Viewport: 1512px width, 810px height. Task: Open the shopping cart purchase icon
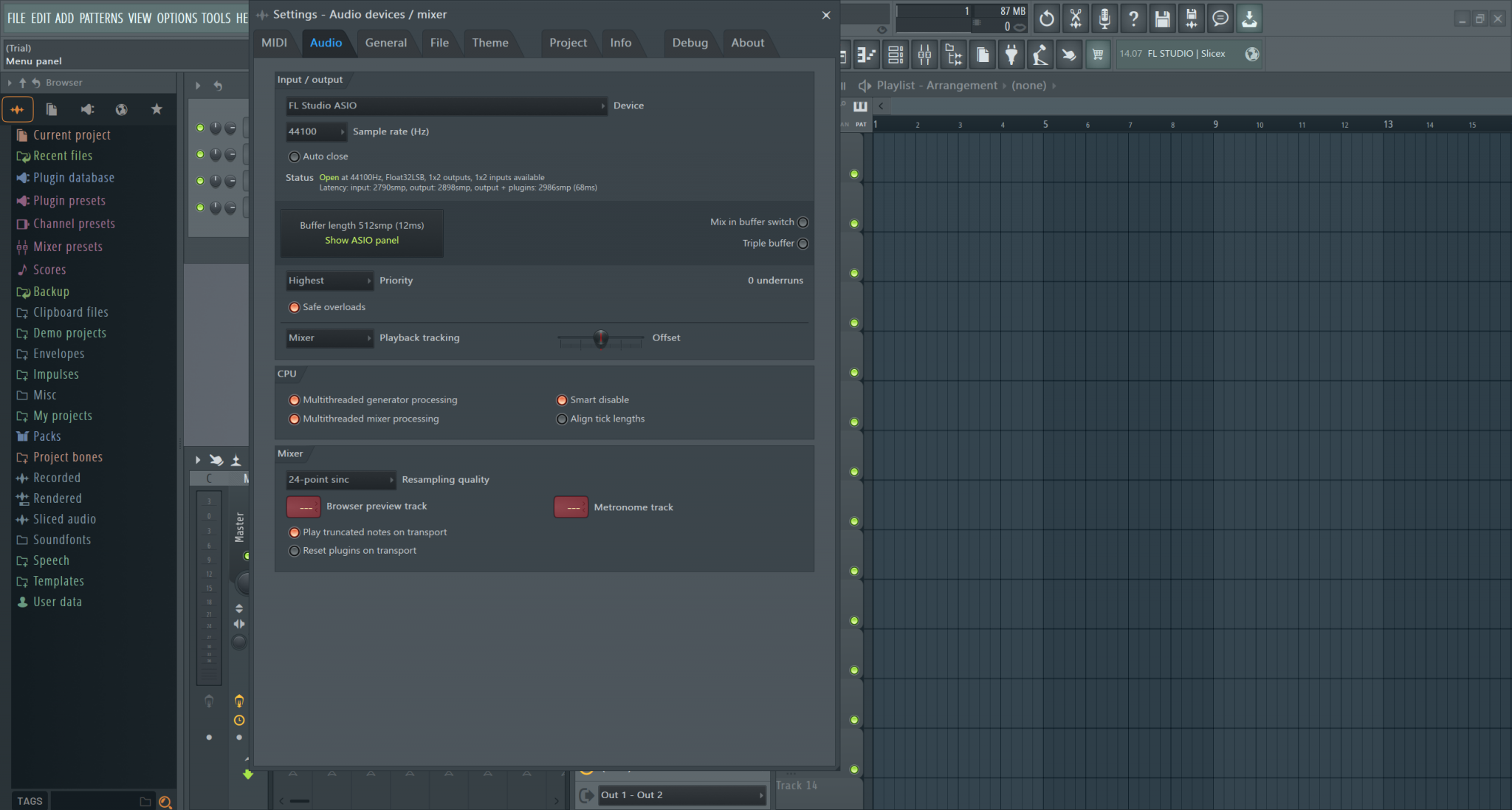(x=1098, y=54)
